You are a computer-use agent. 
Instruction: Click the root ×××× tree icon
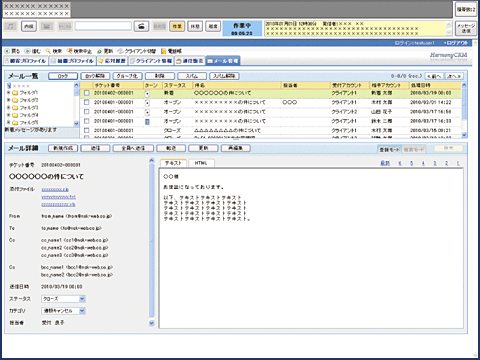(9, 86)
